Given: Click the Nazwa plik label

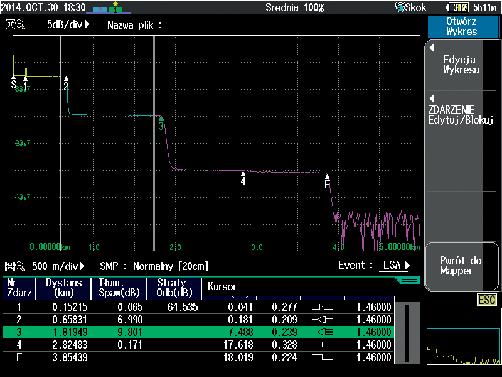Looking at the screenshot, I should click(x=134, y=25).
